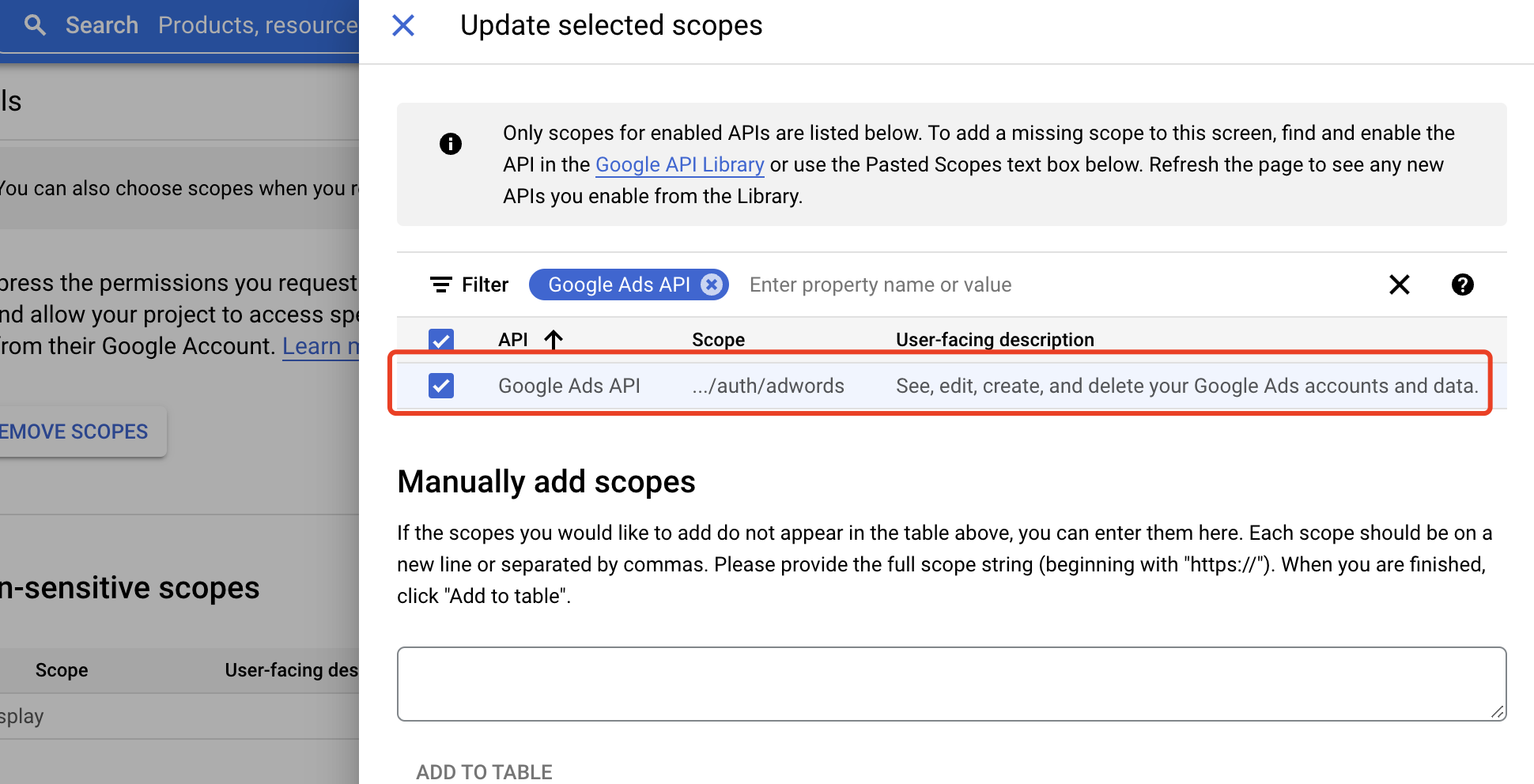This screenshot has height=784, width=1534.
Task: Uncheck the select-all scopes checkbox
Action: (440, 340)
